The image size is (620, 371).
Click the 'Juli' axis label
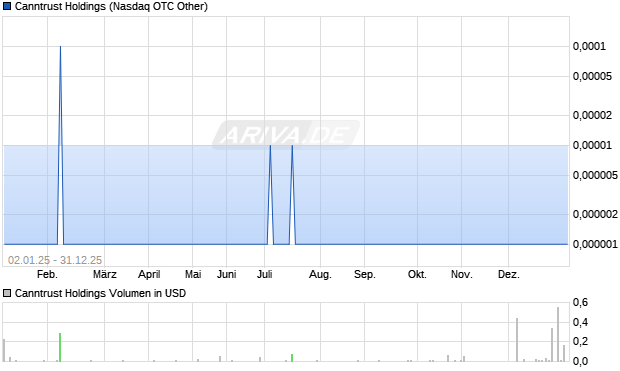pyautogui.click(x=265, y=274)
